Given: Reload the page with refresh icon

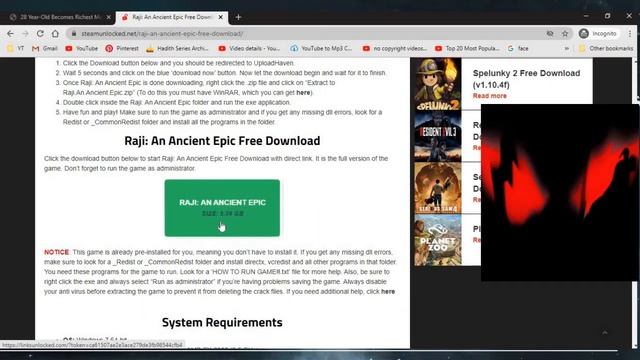Looking at the screenshot, I should pyautogui.click(x=40, y=33).
